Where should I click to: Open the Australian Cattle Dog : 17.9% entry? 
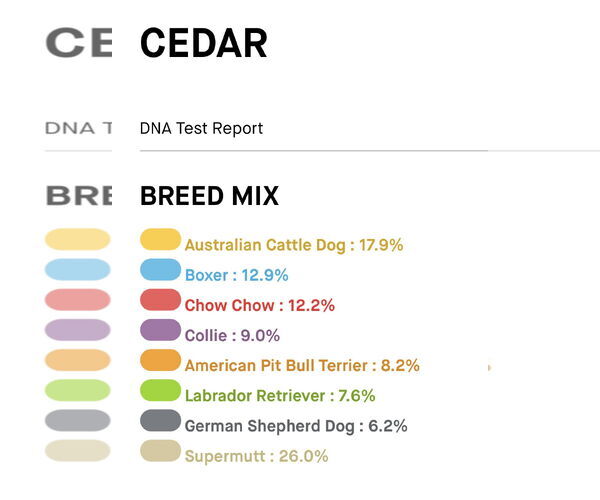click(294, 245)
